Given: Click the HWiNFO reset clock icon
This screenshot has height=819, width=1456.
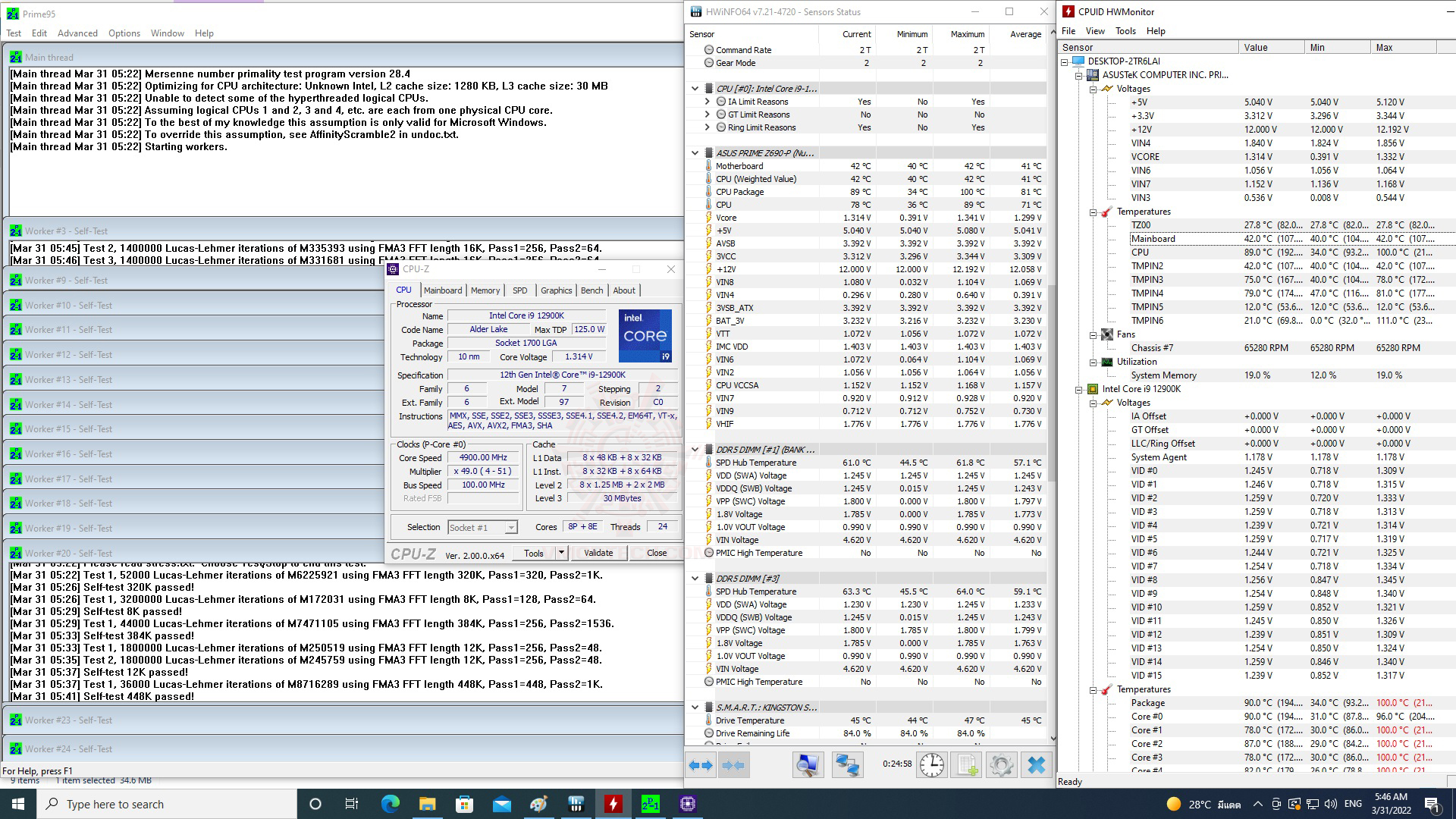Looking at the screenshot, I should (x=931, y=765).
